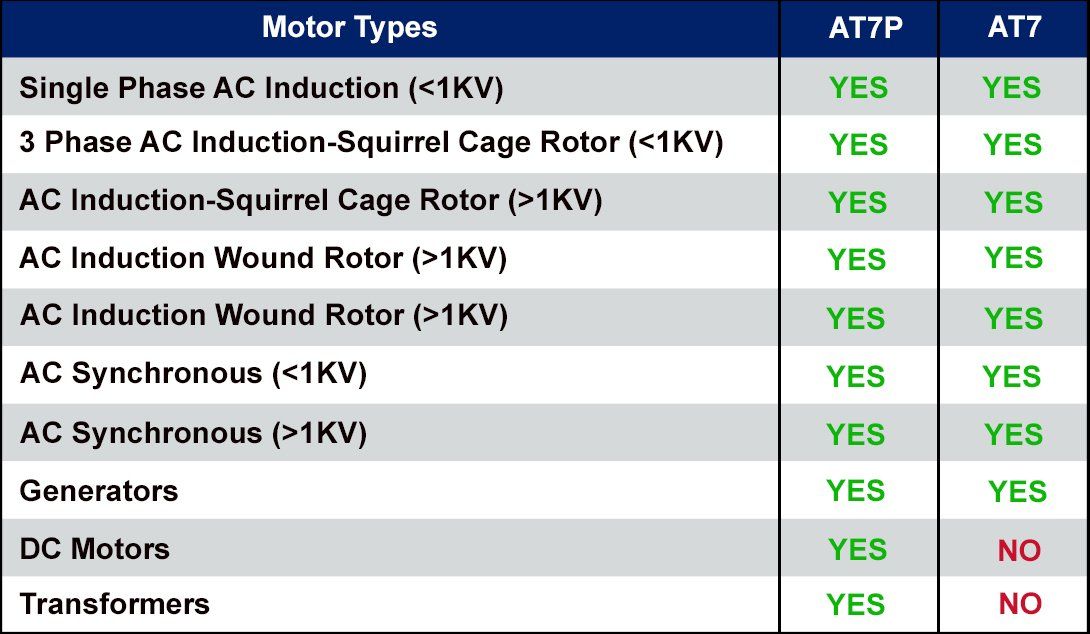1090x634 pixels.
Task: Click AT7P YES for Single Phase AC Induction
Action: [x=858, y=88]
